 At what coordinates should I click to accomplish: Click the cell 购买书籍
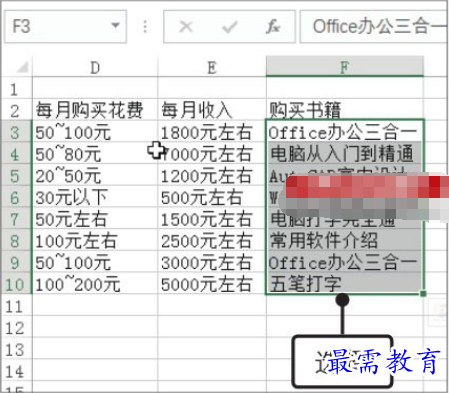click(345, 110)
